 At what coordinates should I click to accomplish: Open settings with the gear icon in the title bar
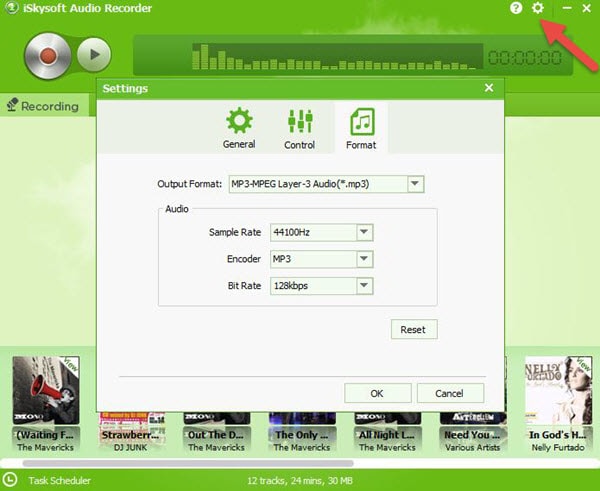click(538, 8)
